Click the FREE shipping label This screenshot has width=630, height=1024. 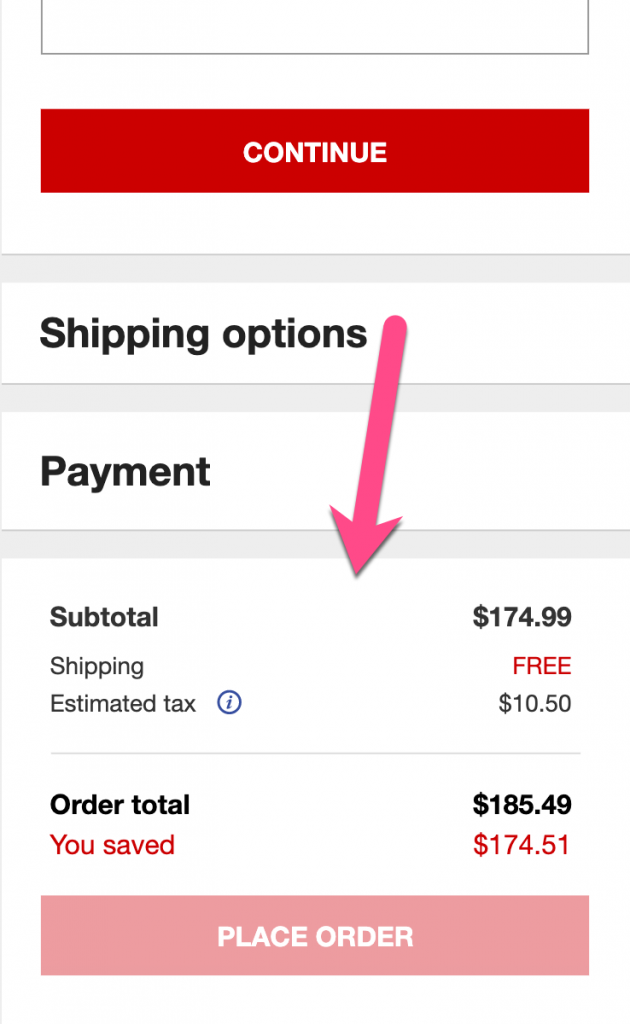(x=541, y=665)
